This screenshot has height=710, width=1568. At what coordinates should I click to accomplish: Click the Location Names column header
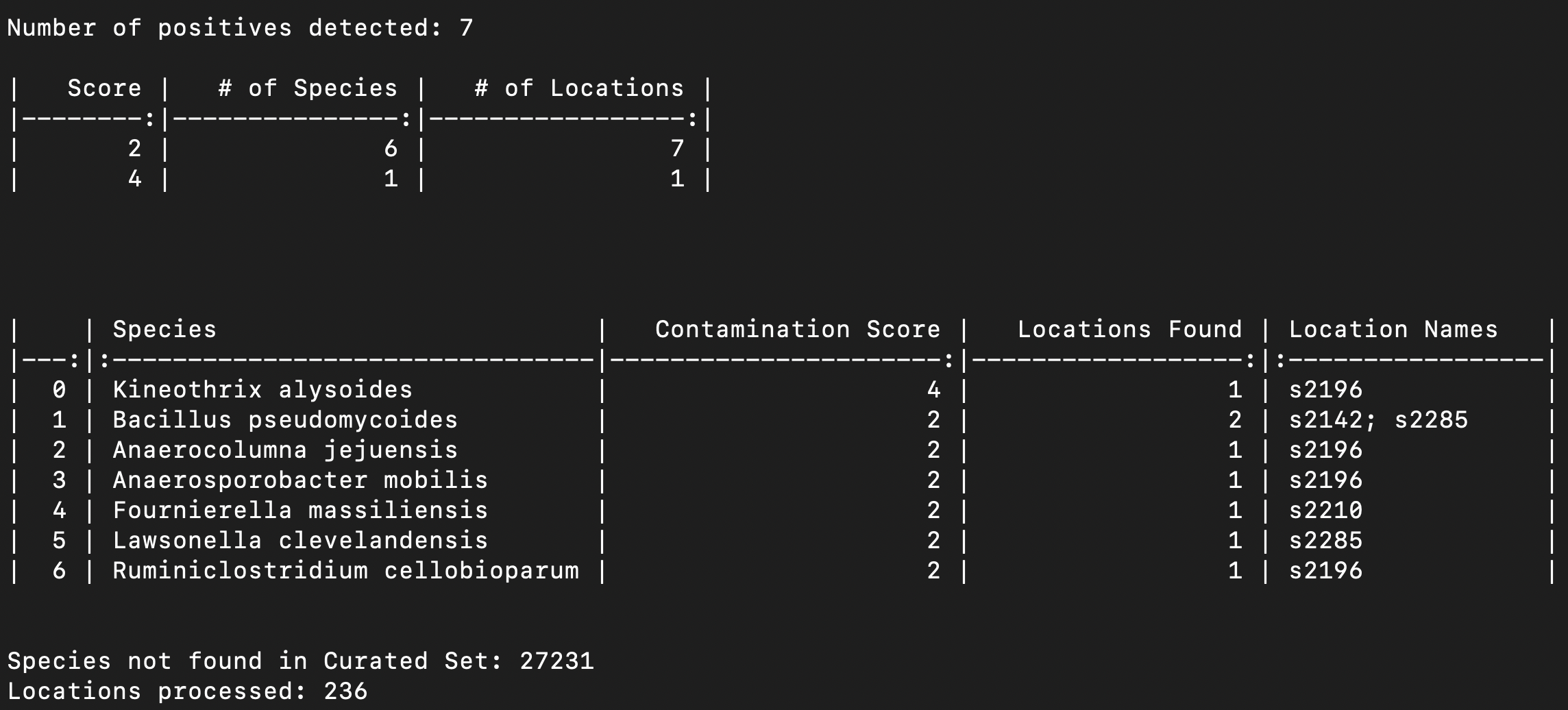point(1393,330)
